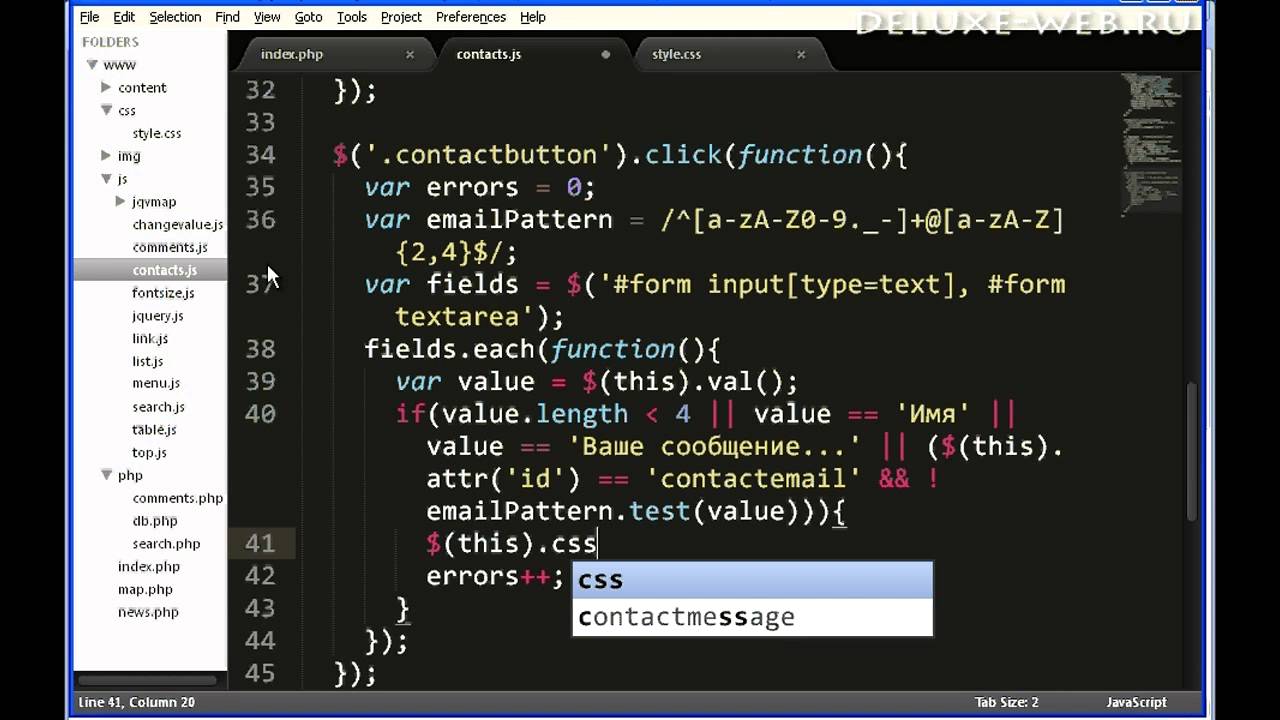
Task: Click line number 34 in gutter
Action: pos(261,155)
